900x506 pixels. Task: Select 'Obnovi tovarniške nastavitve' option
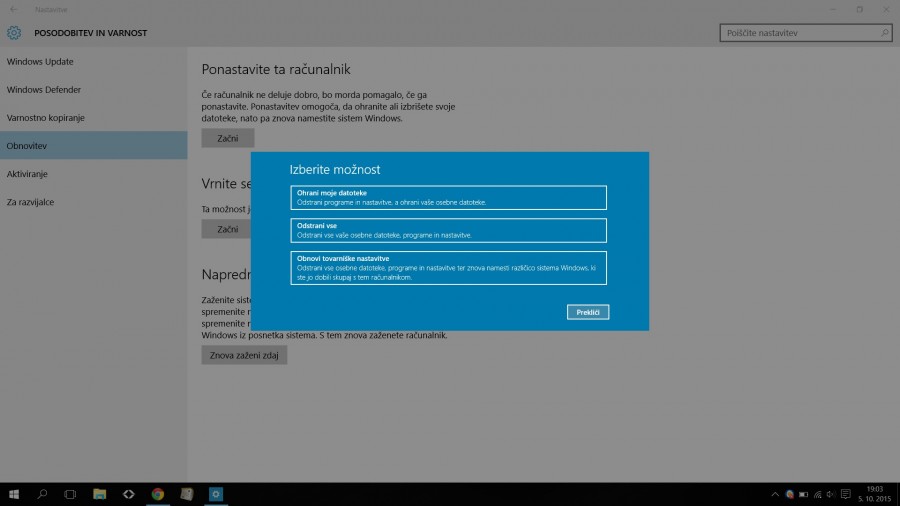point(448,268)
